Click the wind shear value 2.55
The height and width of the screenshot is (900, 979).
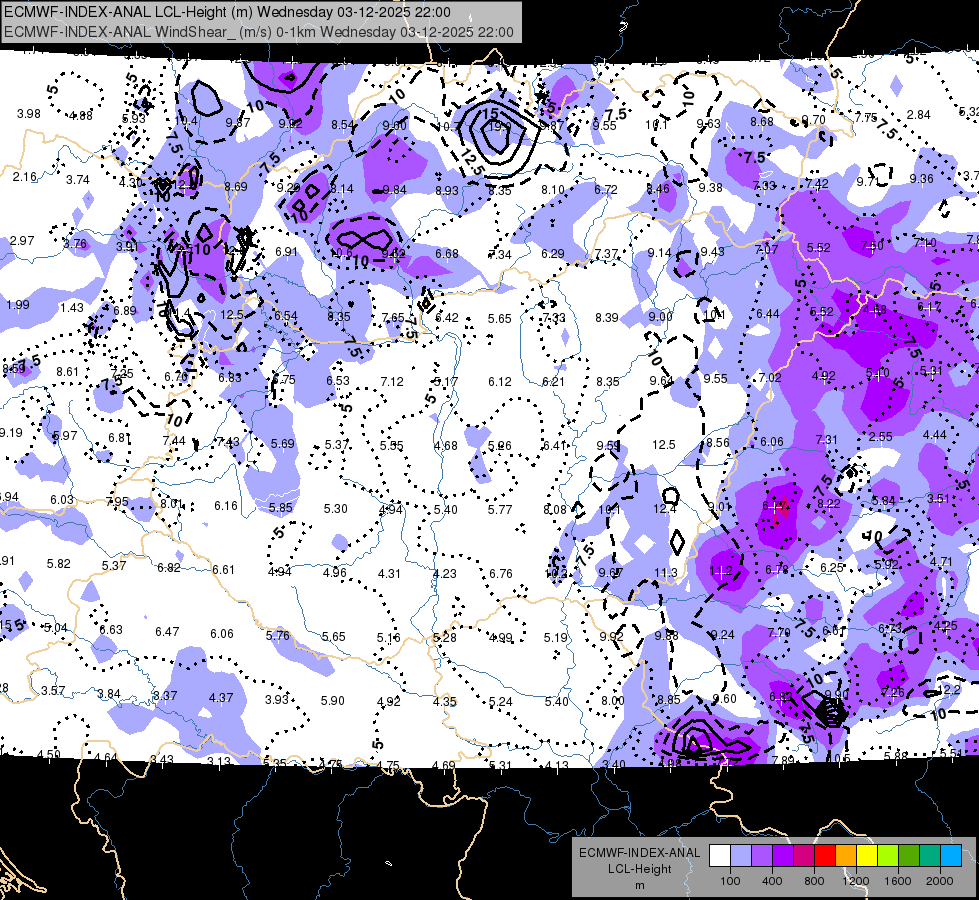pyautogui.click(x=880, y=437)
